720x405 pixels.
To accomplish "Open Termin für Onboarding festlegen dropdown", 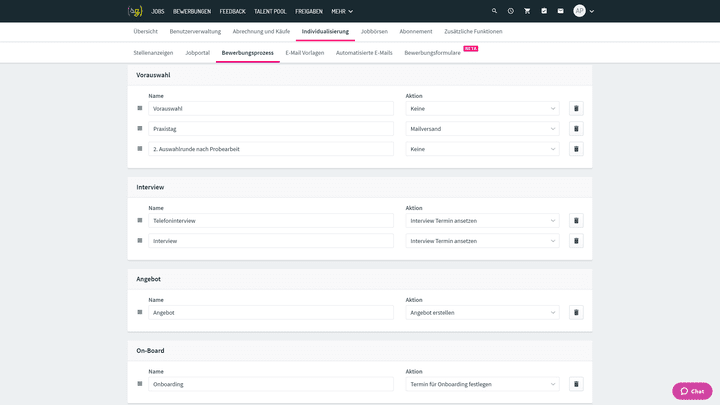I will pyautogui.click(x=482, y=384).
